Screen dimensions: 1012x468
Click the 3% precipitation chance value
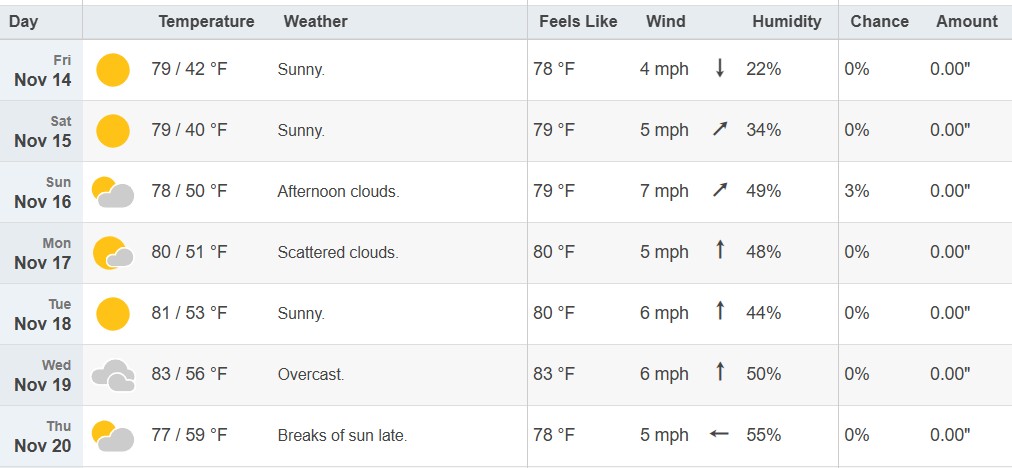[857, 191]
